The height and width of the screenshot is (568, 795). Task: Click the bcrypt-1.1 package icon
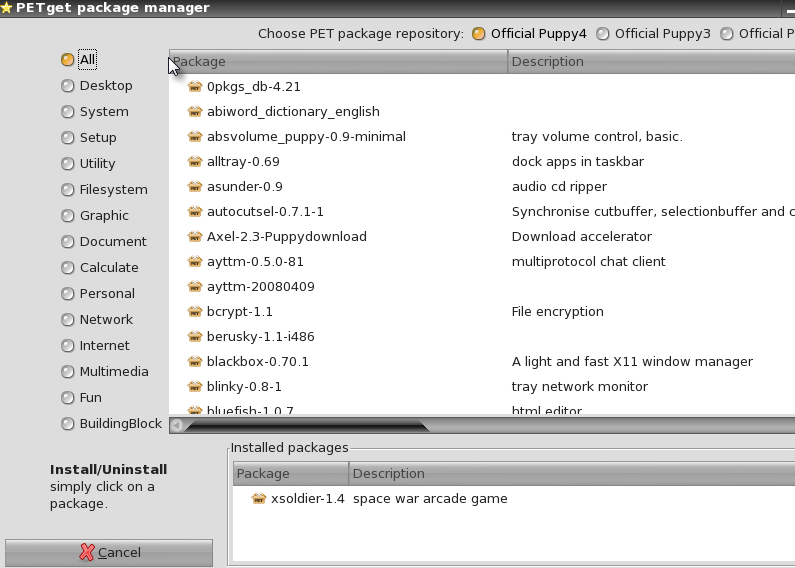[x=195, y=311]
